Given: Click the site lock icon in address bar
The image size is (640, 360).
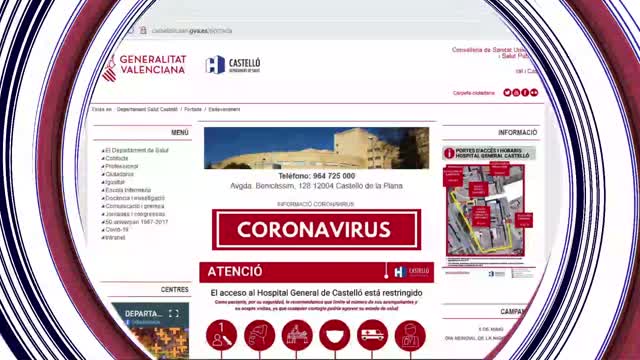Looking at the screenshot, I should click(143, 31).
